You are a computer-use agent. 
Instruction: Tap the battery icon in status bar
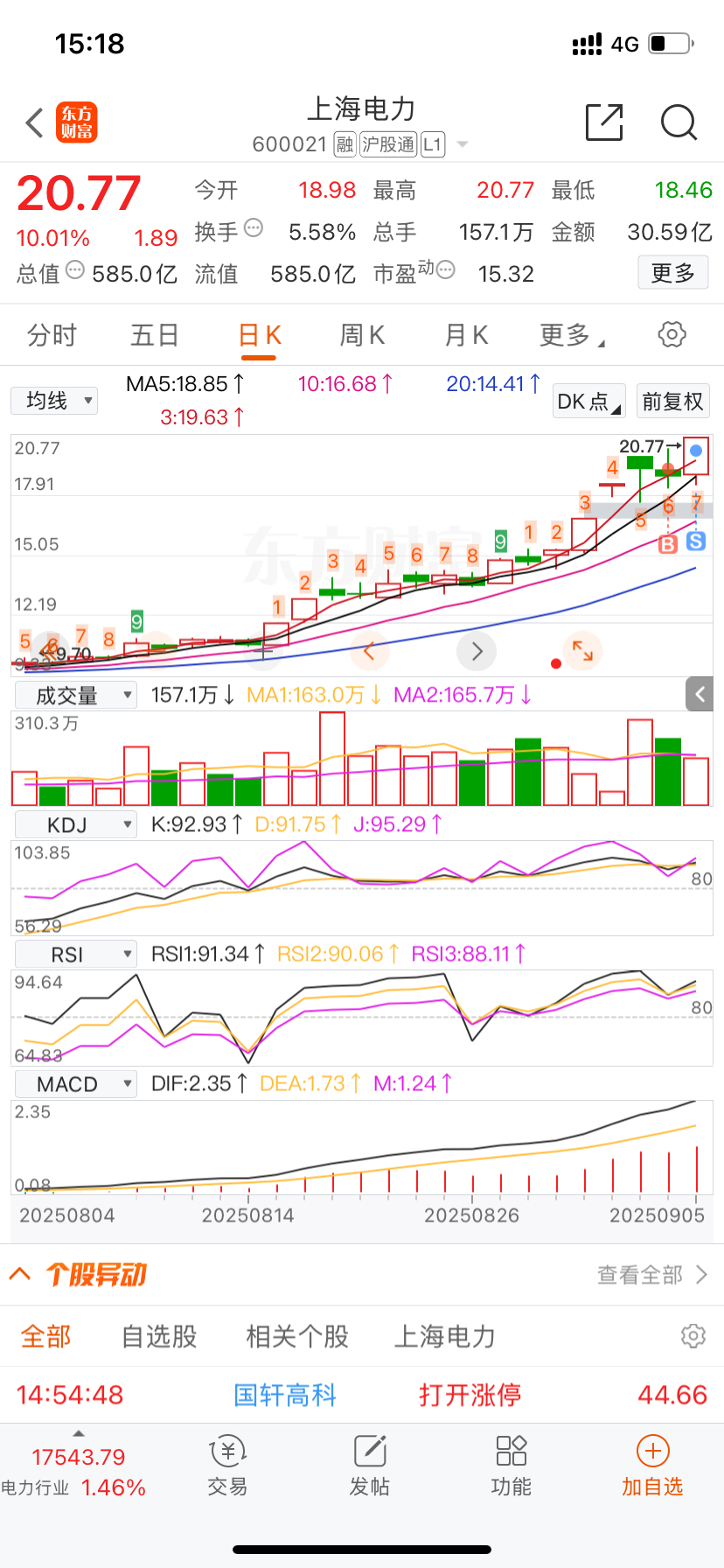click(672, 43)
